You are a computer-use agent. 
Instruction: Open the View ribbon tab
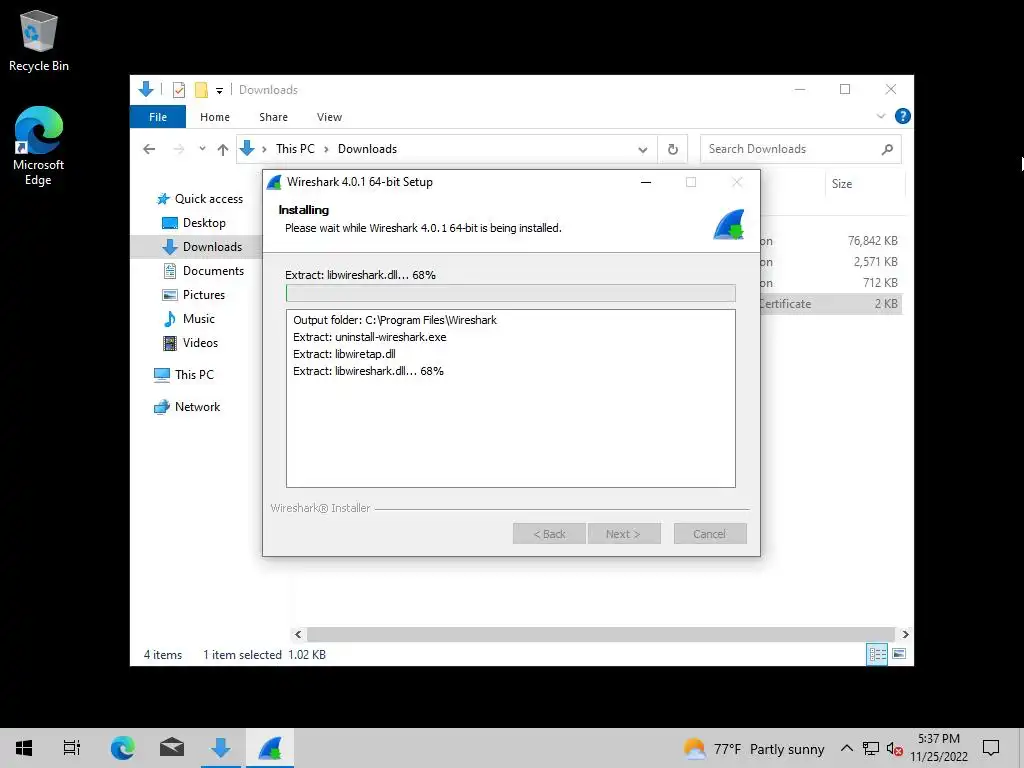(x=329, y=117)
